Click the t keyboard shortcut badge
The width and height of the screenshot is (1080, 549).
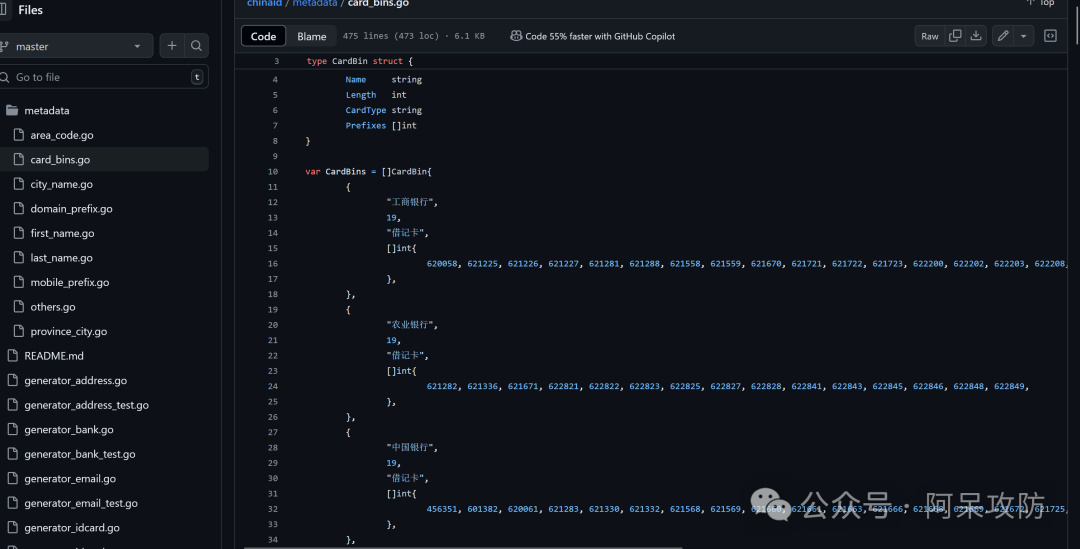[x=197, y=77]
